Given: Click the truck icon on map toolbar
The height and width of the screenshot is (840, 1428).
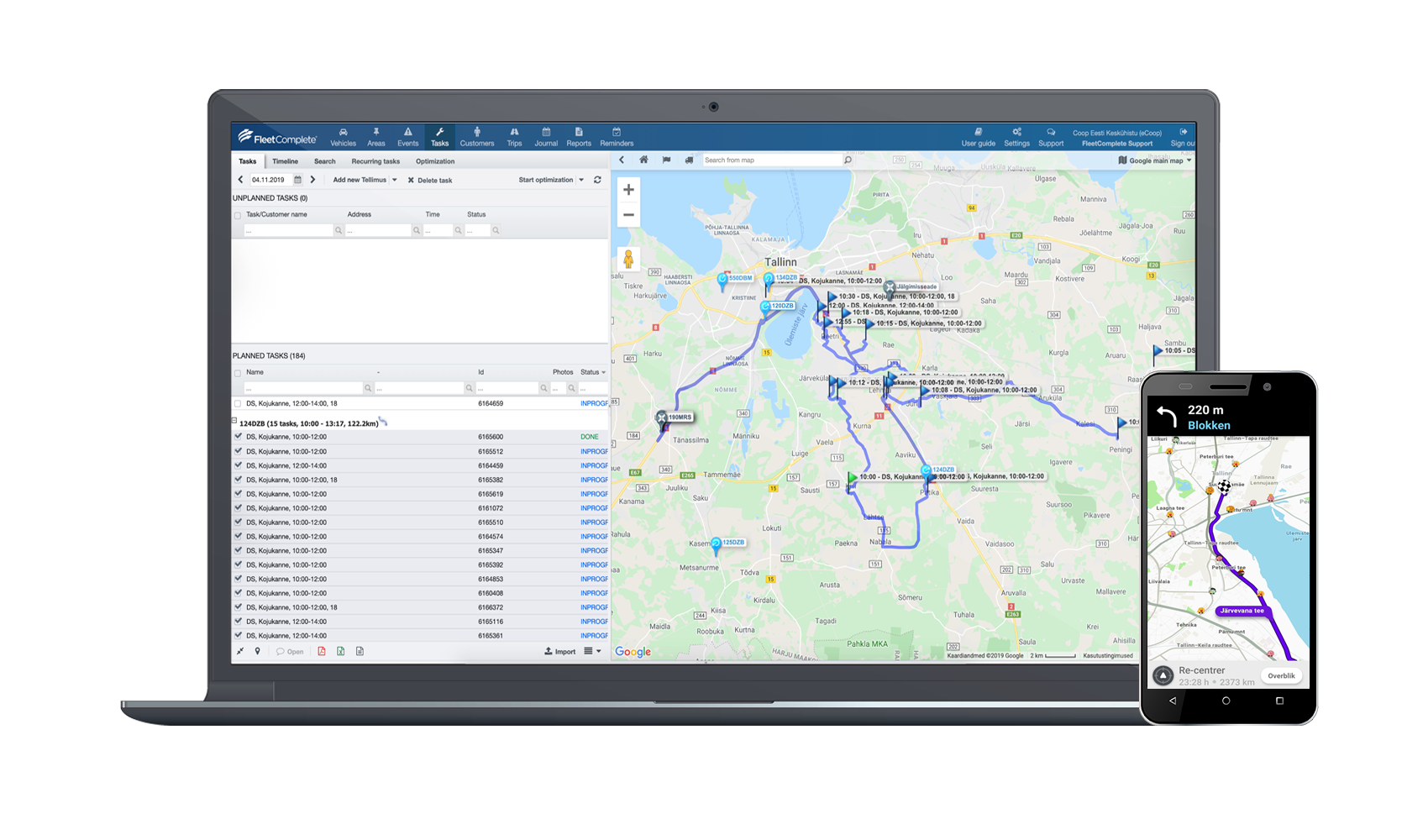Looking at the screenshot, I should click(689, 160).
